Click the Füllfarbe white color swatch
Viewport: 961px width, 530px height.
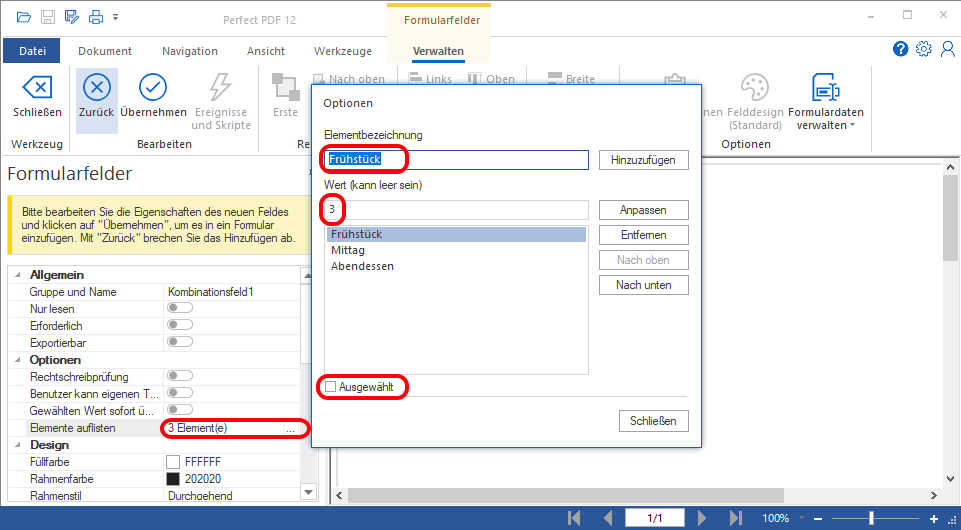pyautogui.click(x=173, y=462)
